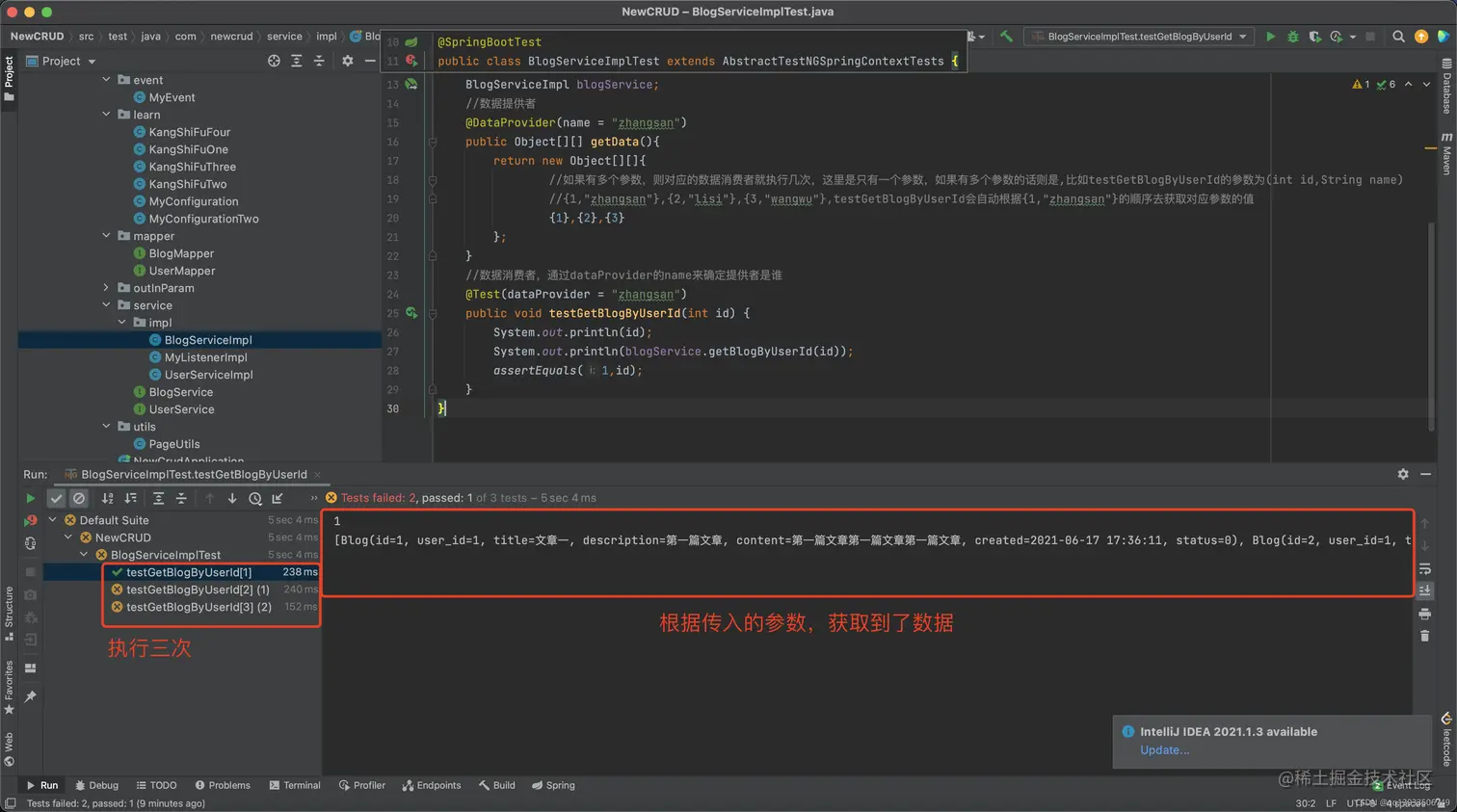Viewport: 1457px width, 812px height.
Task: Jump to next highlighted error arrow in editor
Action: tap(1426, 85)
